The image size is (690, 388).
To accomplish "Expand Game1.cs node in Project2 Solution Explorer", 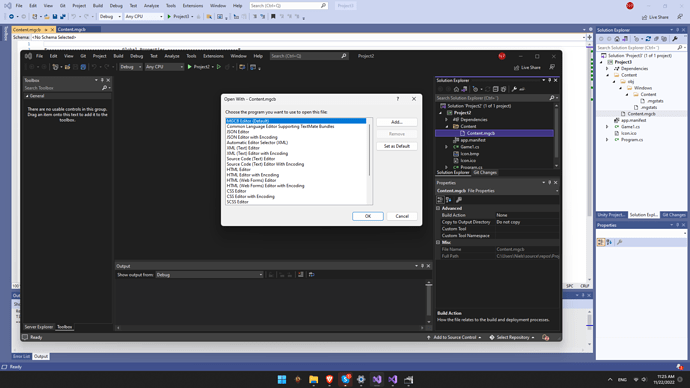I will (446, 147).
